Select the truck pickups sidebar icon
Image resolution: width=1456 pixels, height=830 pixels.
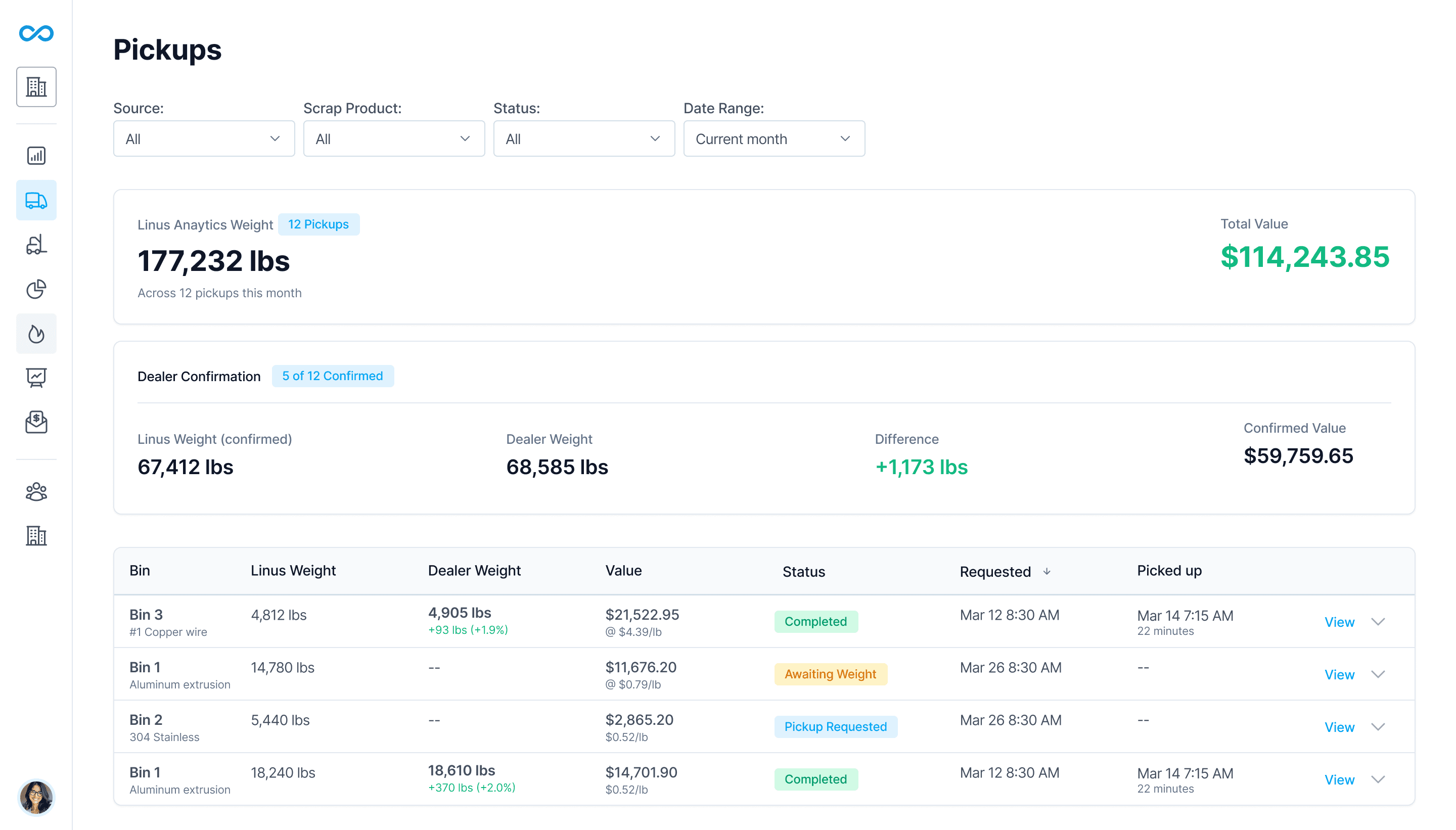(x=36, y=200)
